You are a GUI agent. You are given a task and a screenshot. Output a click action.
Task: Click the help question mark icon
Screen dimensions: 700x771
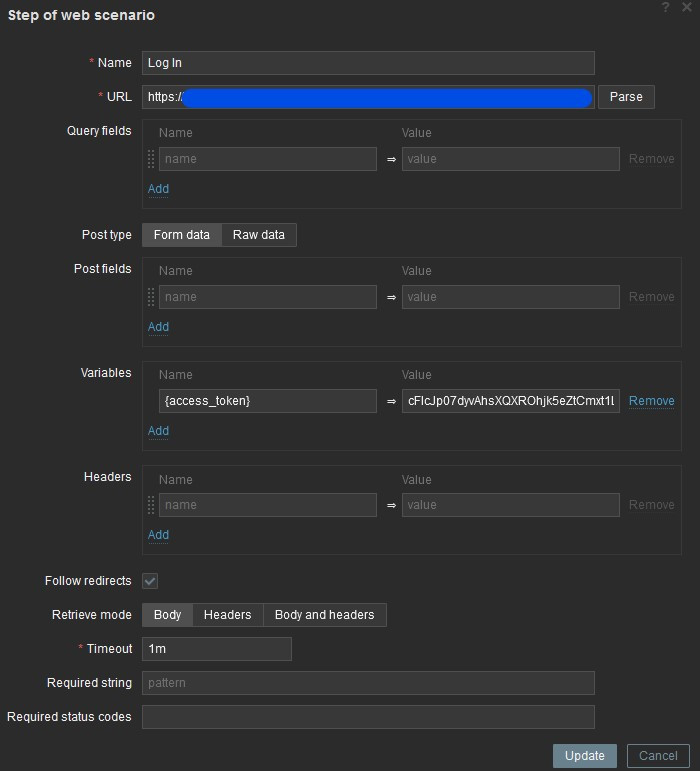pos(666,8)
